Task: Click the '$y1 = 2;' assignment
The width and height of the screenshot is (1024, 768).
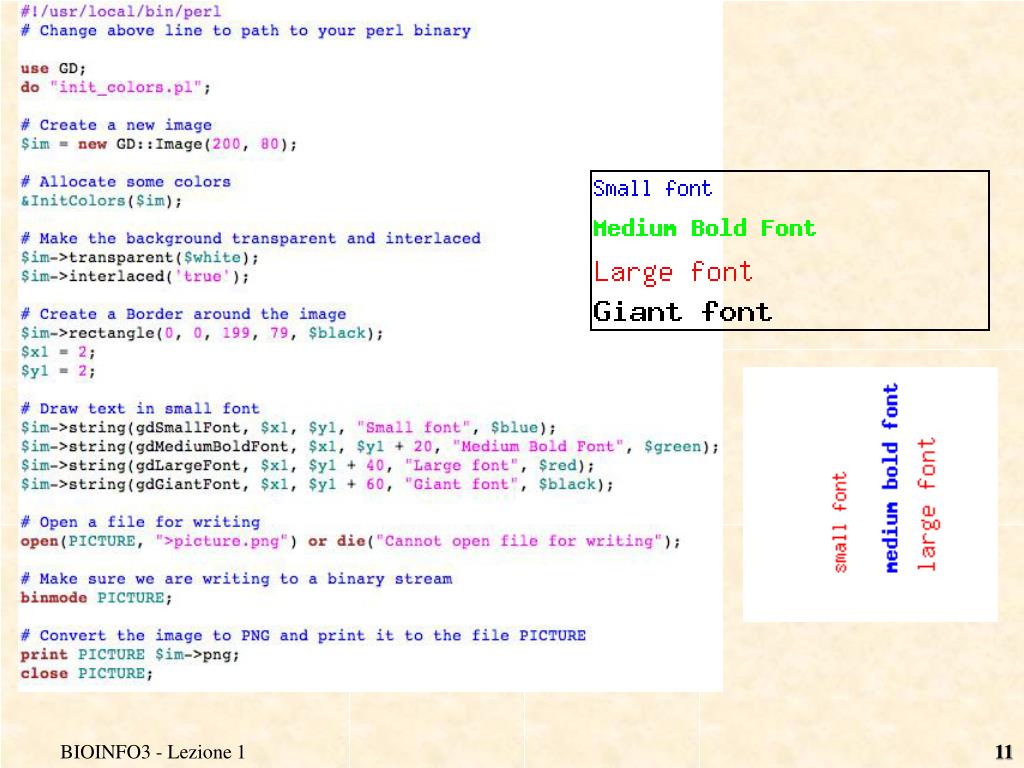Action: 58,371
